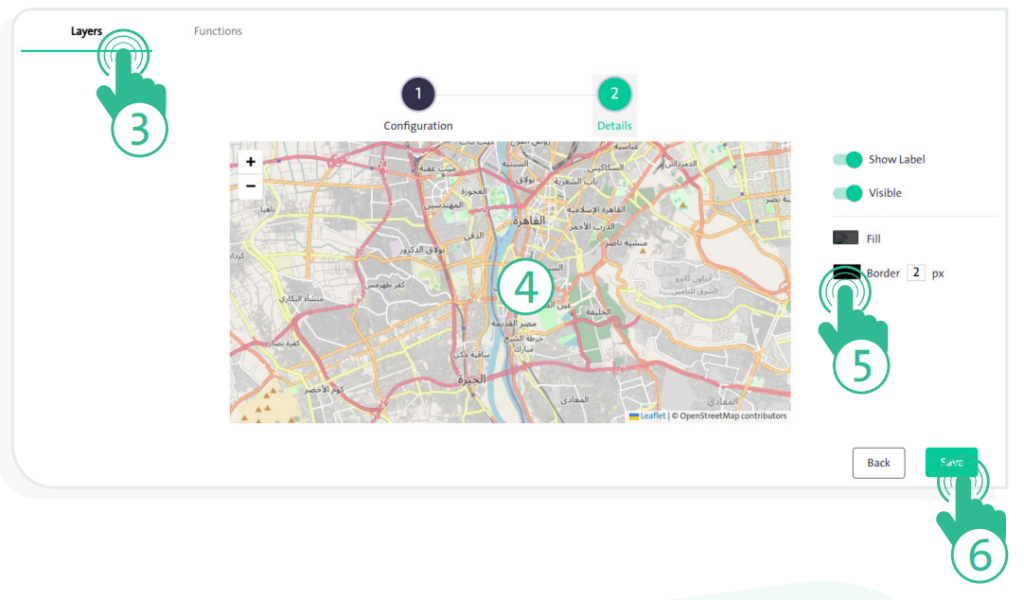This screenshot has width=1024, height=600.
Task: Click the numbered marker 4 on the map
Action: (526, 288)
